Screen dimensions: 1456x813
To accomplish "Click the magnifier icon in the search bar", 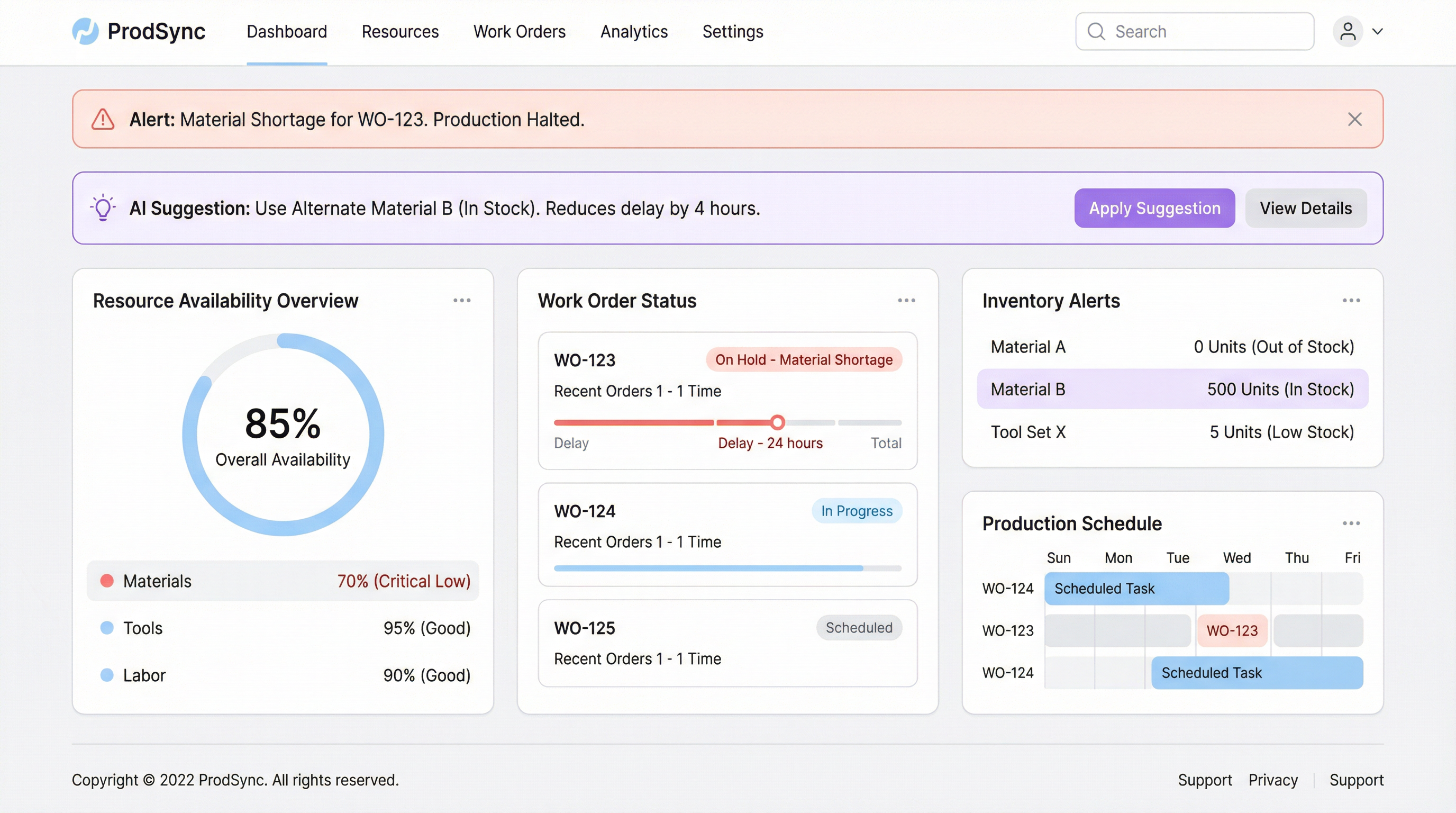I will pos(1097,32).
